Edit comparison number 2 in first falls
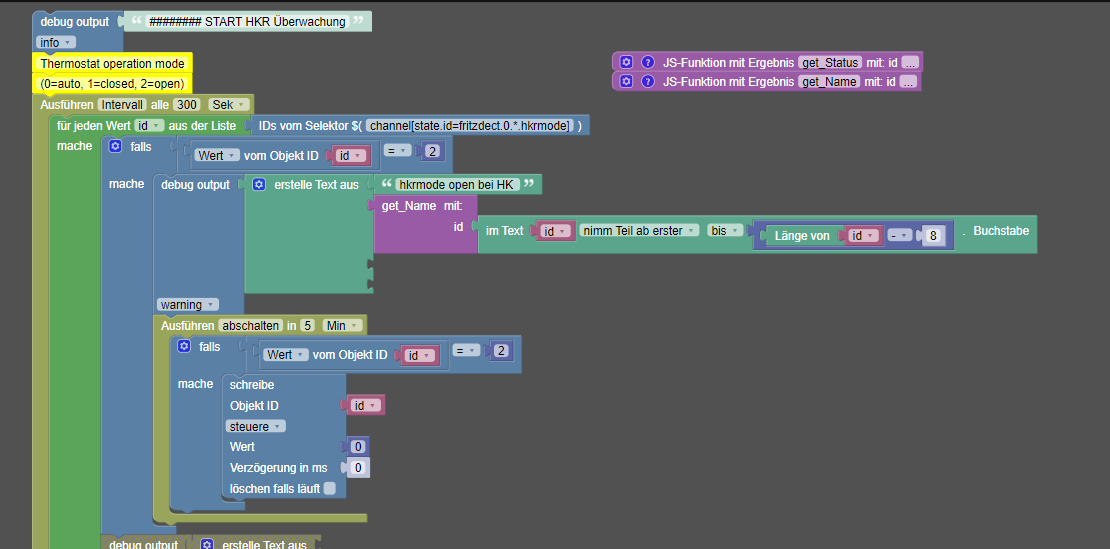Screen dimensions: 1110x549 coord(432,150)
